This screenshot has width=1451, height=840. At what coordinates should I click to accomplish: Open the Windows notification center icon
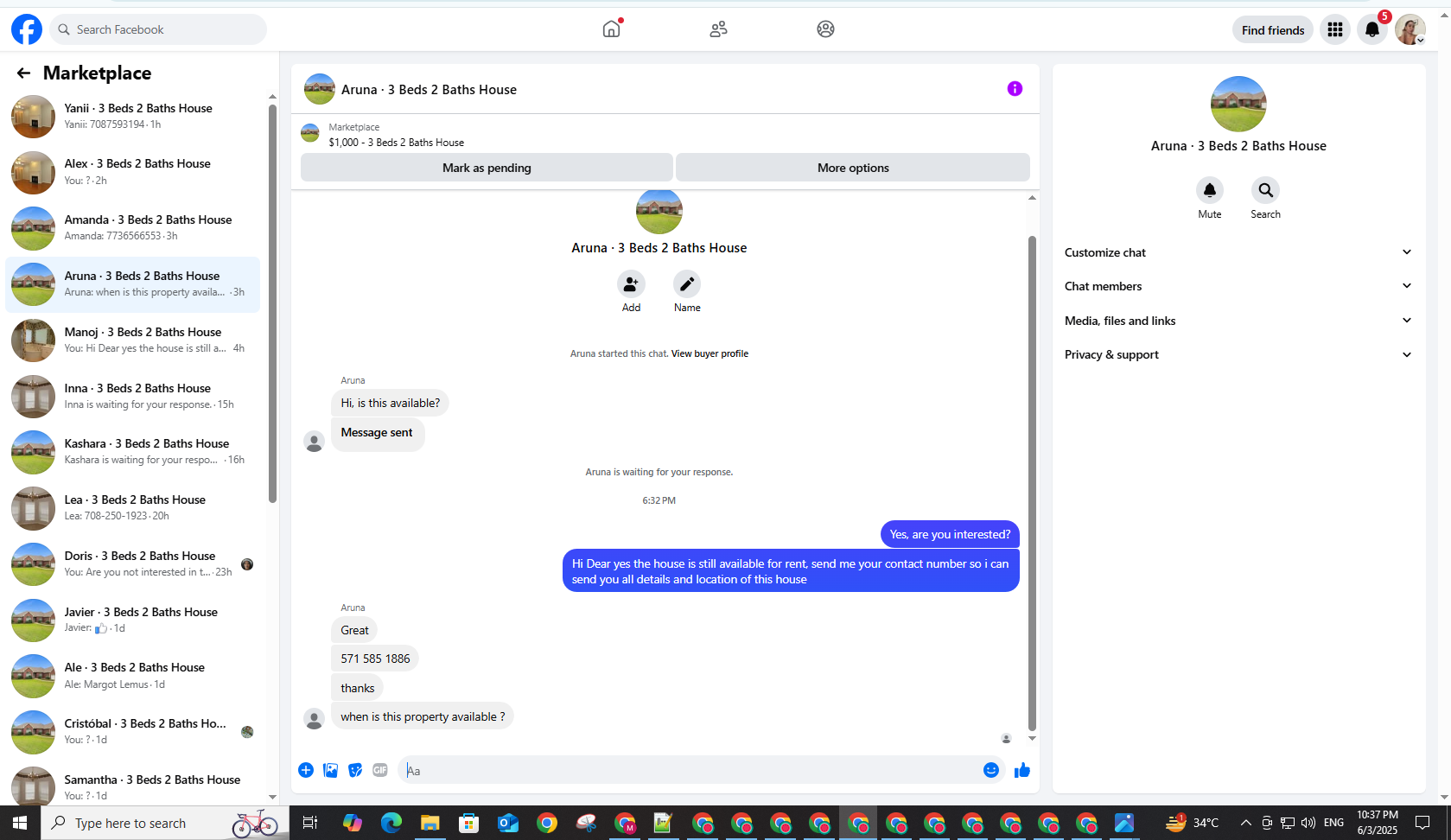coord(1422,823)
